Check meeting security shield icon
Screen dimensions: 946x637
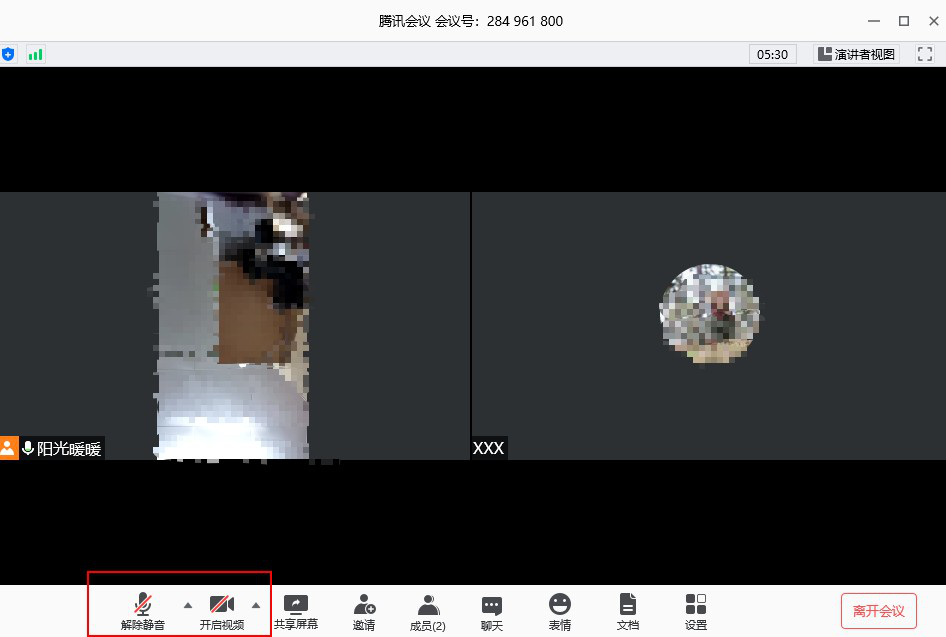[x=8, y=54]
